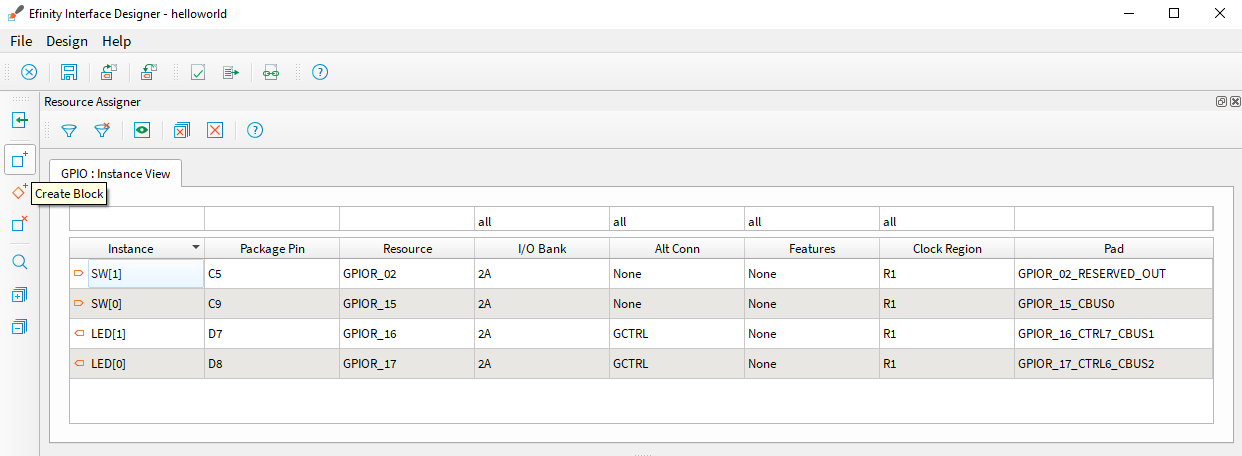The image size is (1242, 456).
Task: Click the Package Pin column header
Action: (x=272, y=248)
